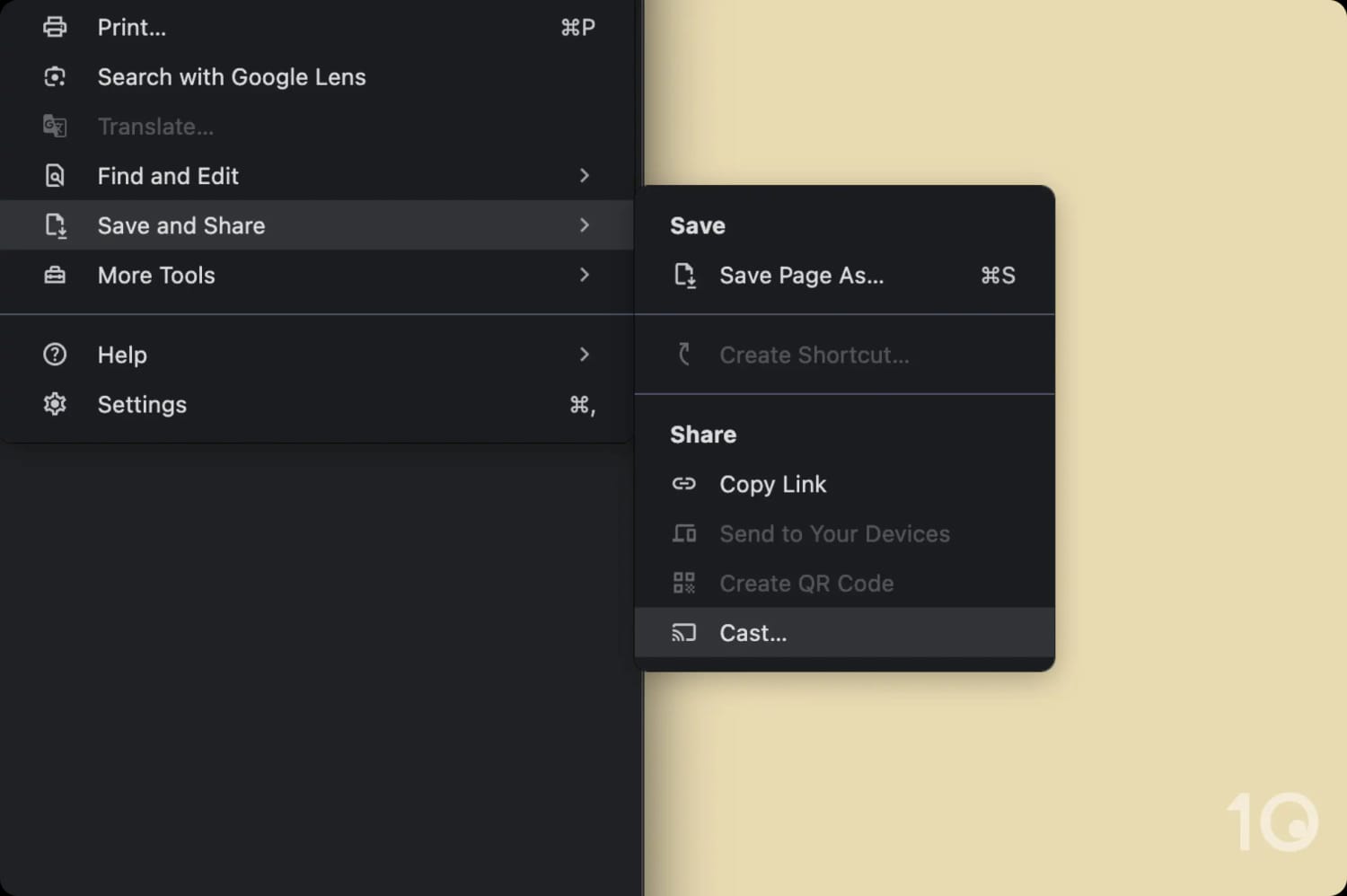Click the ⌘S shortcut text
1347x896 pixels.
998,276
